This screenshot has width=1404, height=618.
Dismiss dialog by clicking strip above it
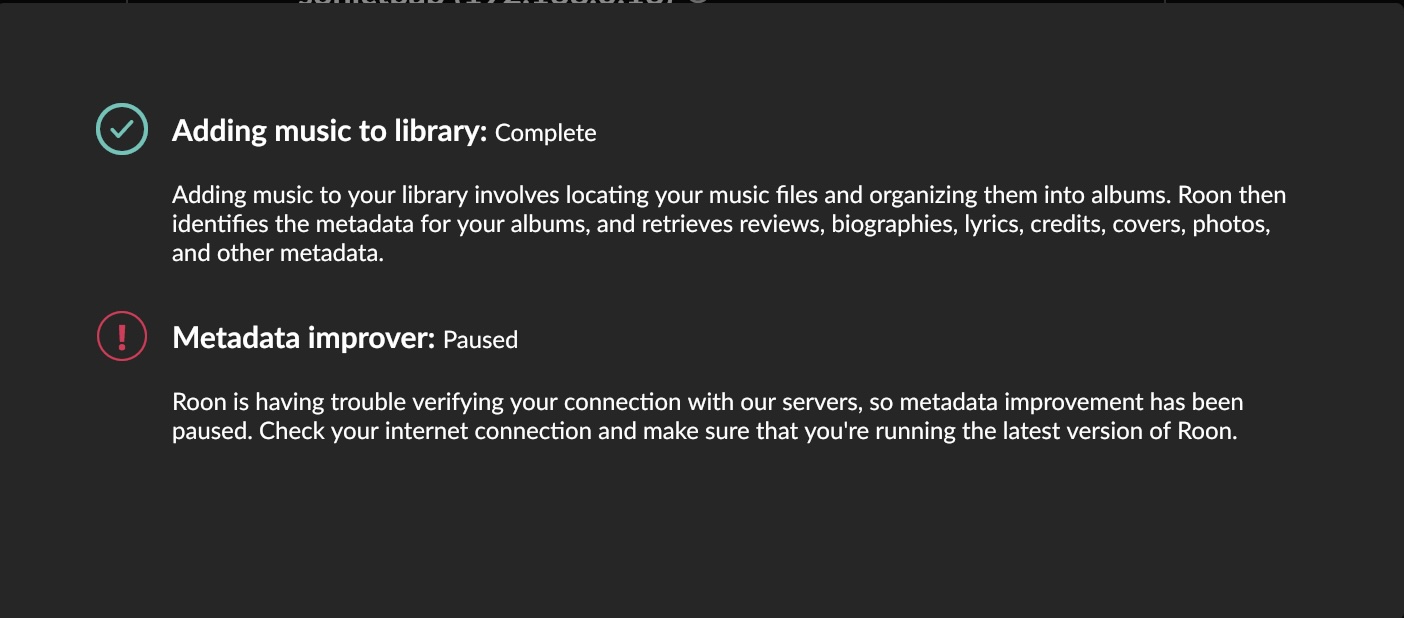[x=702, y=3]
